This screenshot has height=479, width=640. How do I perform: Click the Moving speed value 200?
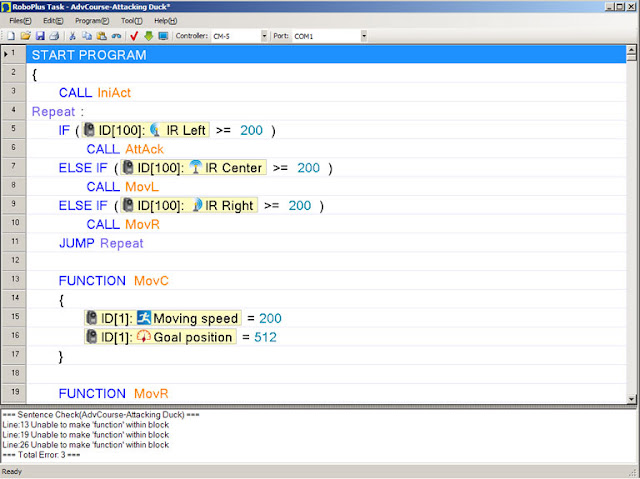270,318
